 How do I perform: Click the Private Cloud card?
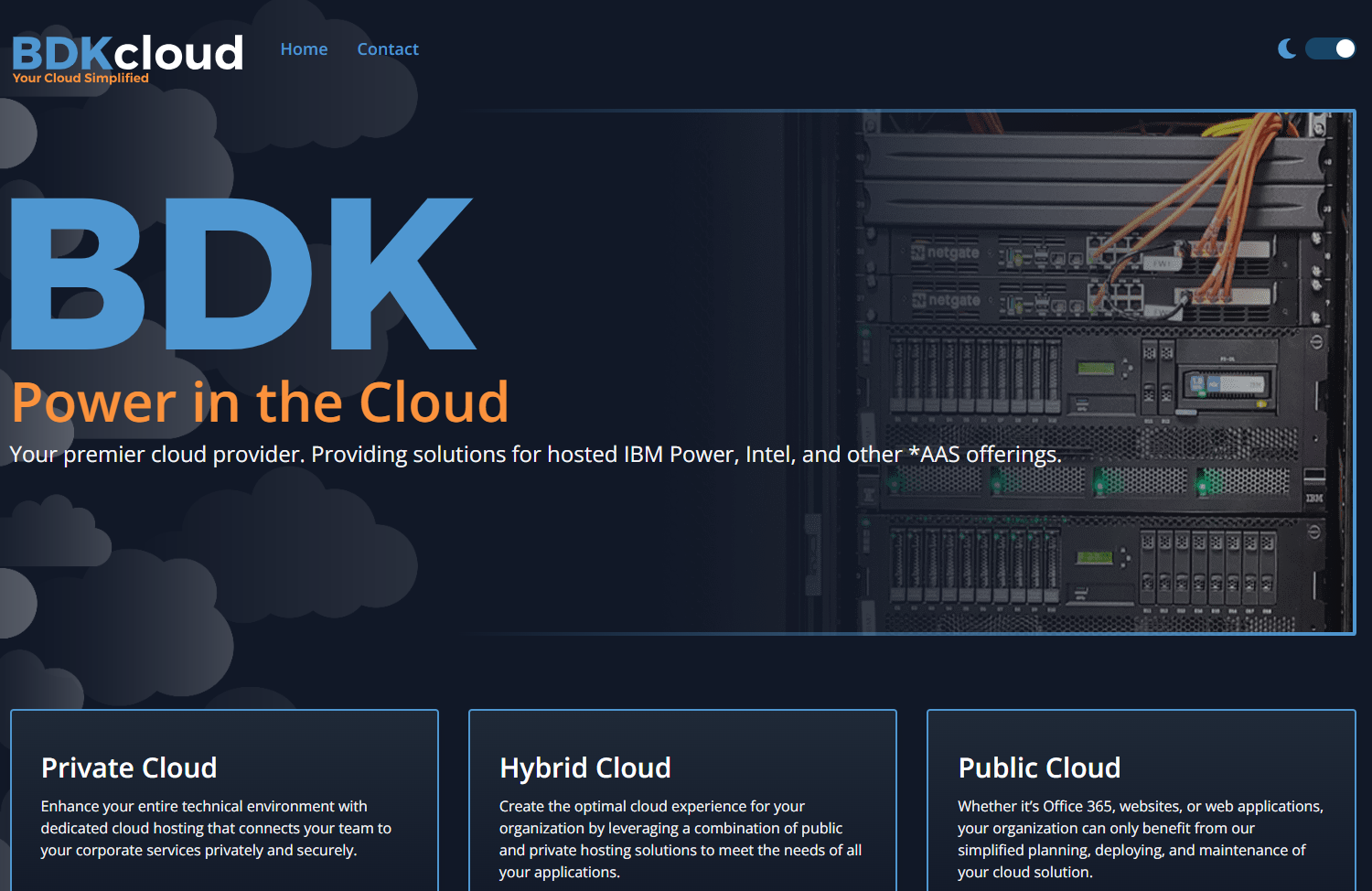pos(223,805)
